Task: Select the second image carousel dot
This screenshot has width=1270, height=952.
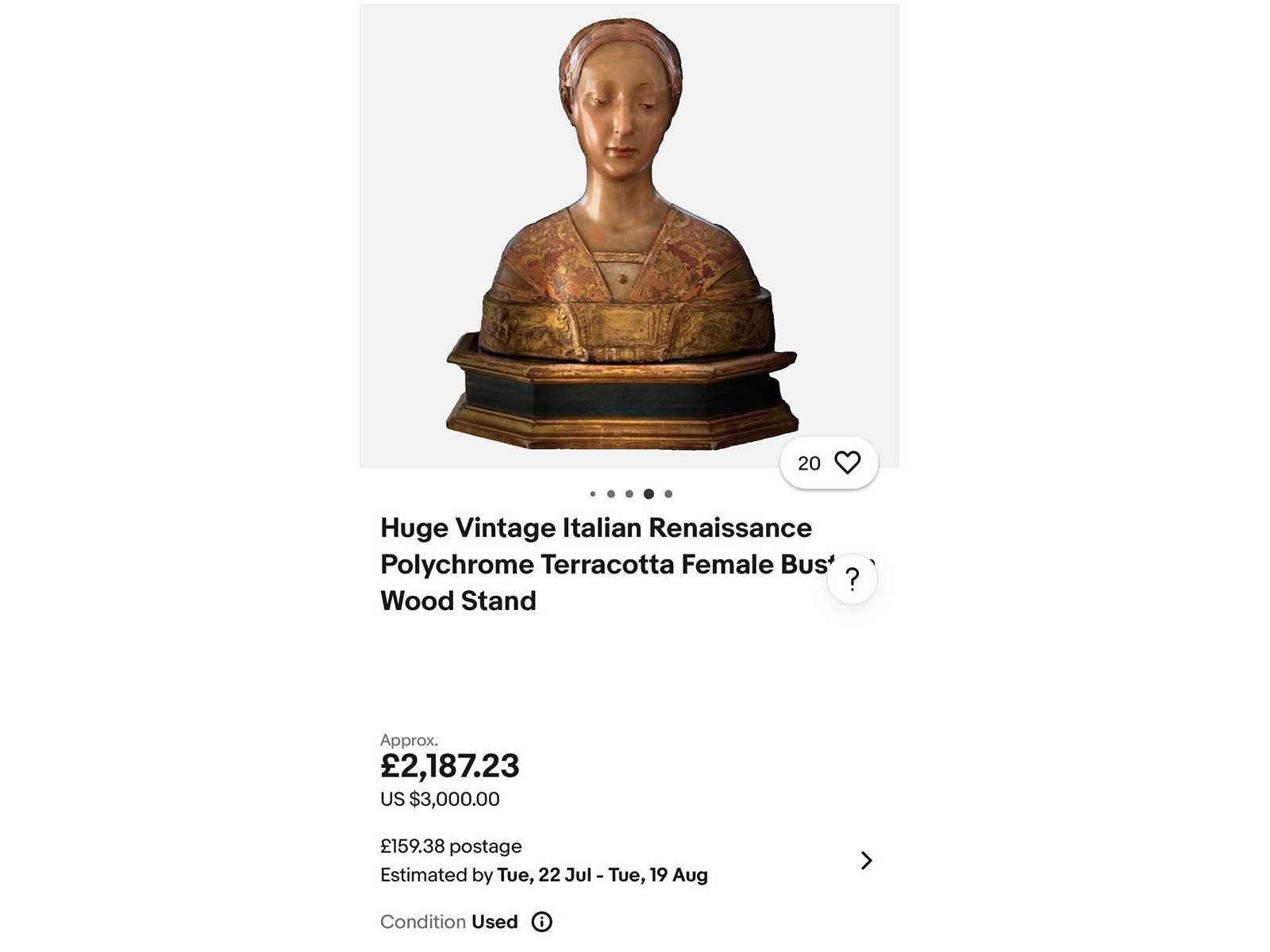Action: 611,494
